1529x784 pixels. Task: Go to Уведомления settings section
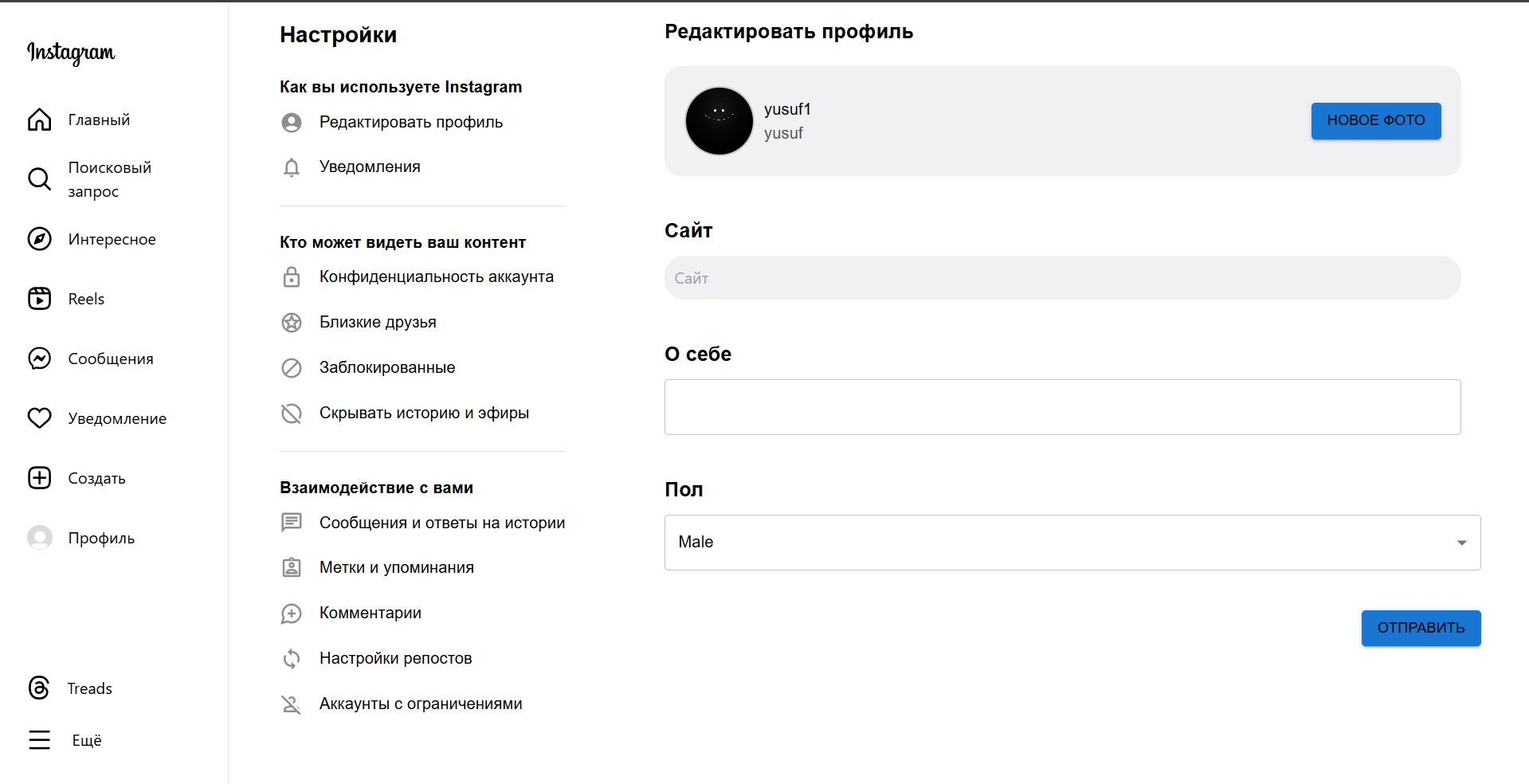coord(370,167)
